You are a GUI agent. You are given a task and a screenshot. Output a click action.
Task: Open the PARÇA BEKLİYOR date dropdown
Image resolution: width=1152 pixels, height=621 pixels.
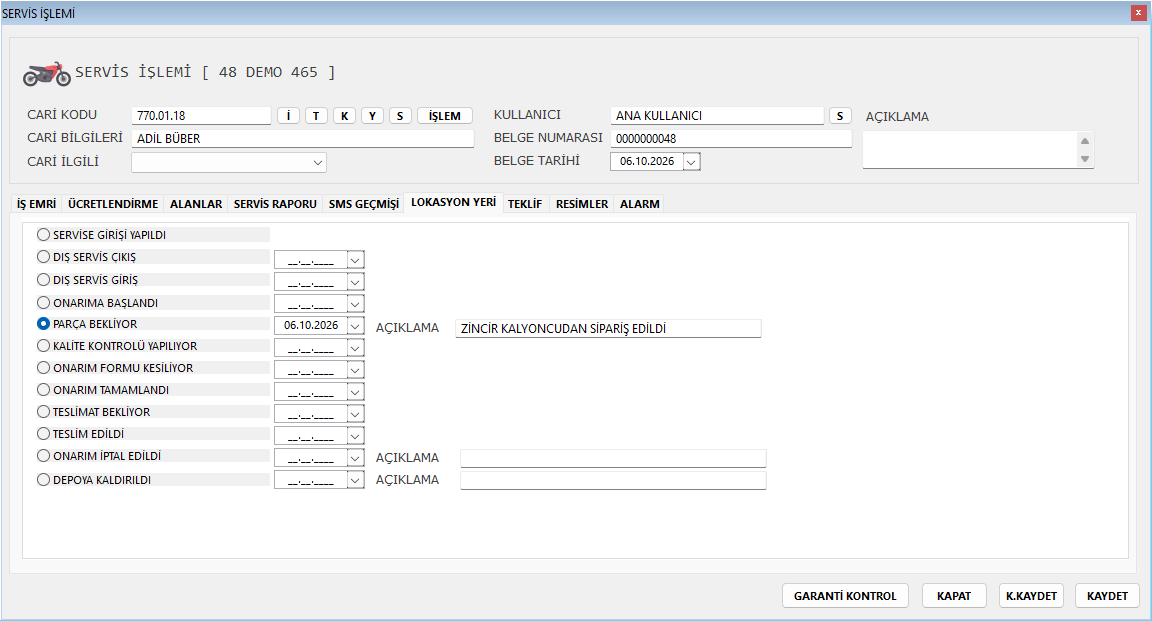[x=355, y=326]
